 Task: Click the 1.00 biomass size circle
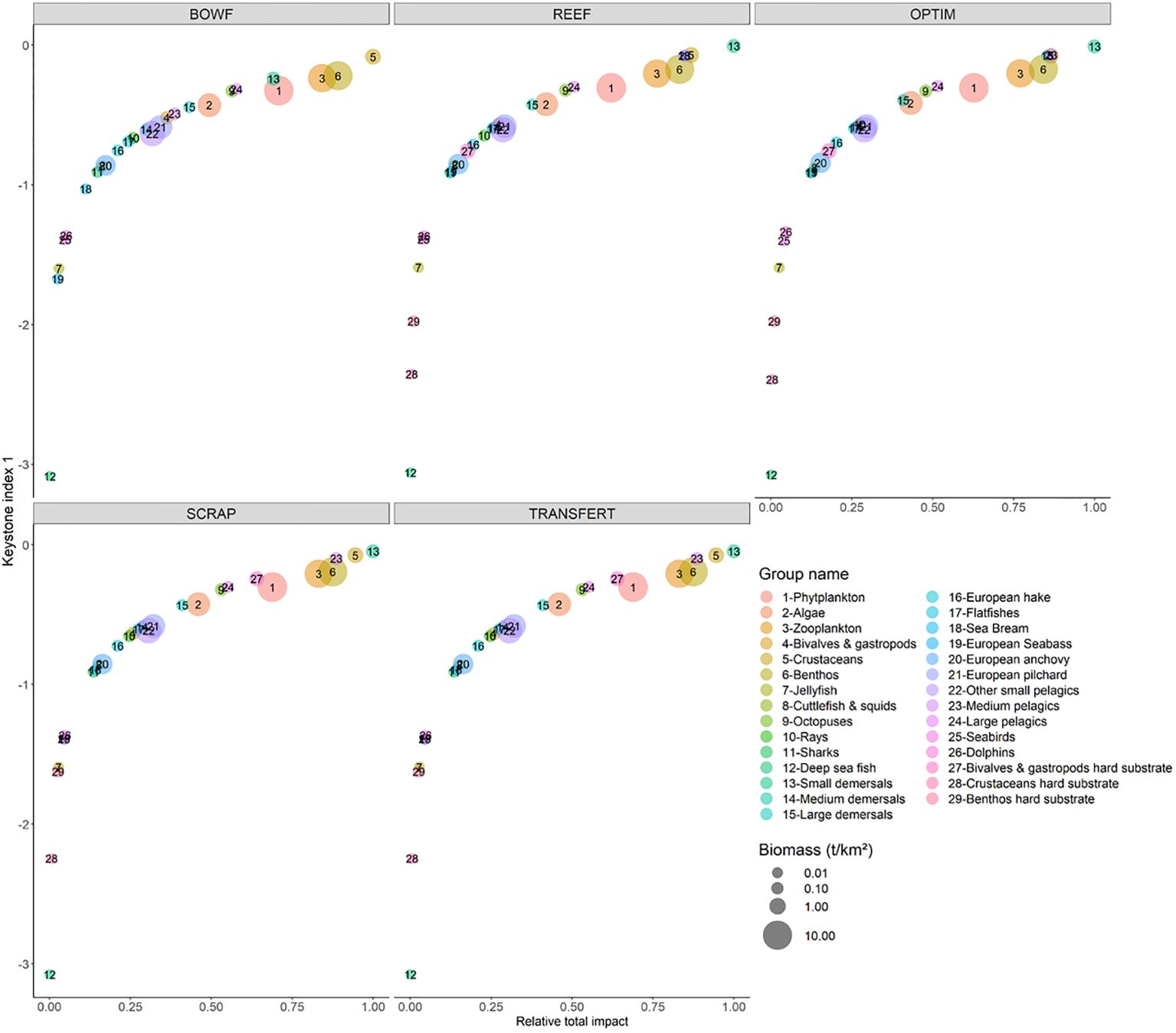pyautogui.click(x=778, y=907)
